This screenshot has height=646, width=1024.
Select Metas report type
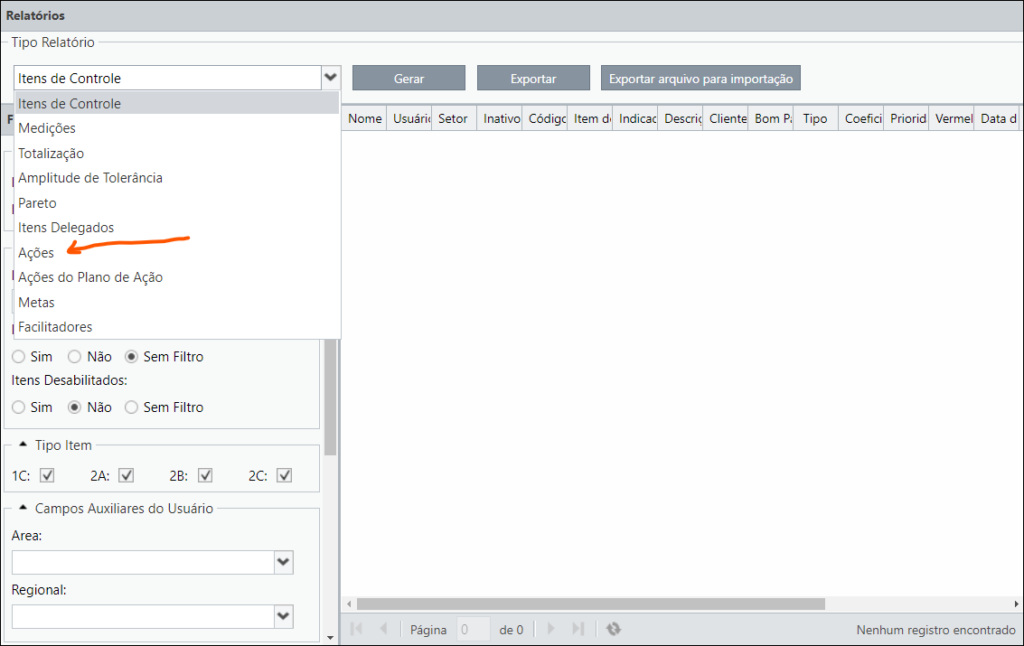pos(176,302)
